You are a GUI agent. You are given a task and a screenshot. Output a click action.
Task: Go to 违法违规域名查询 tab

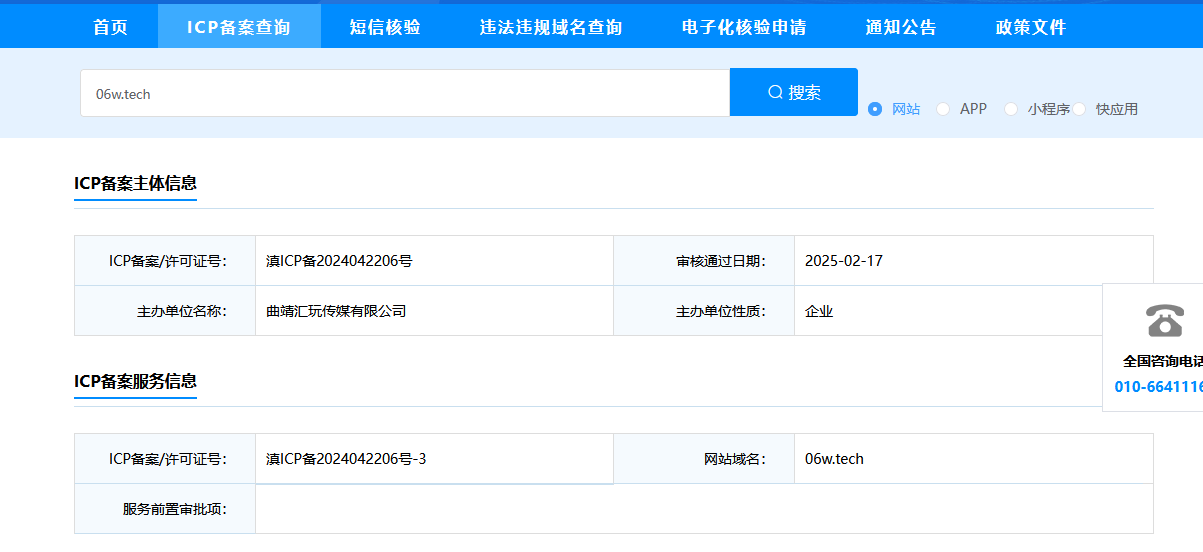pos(551,27)
